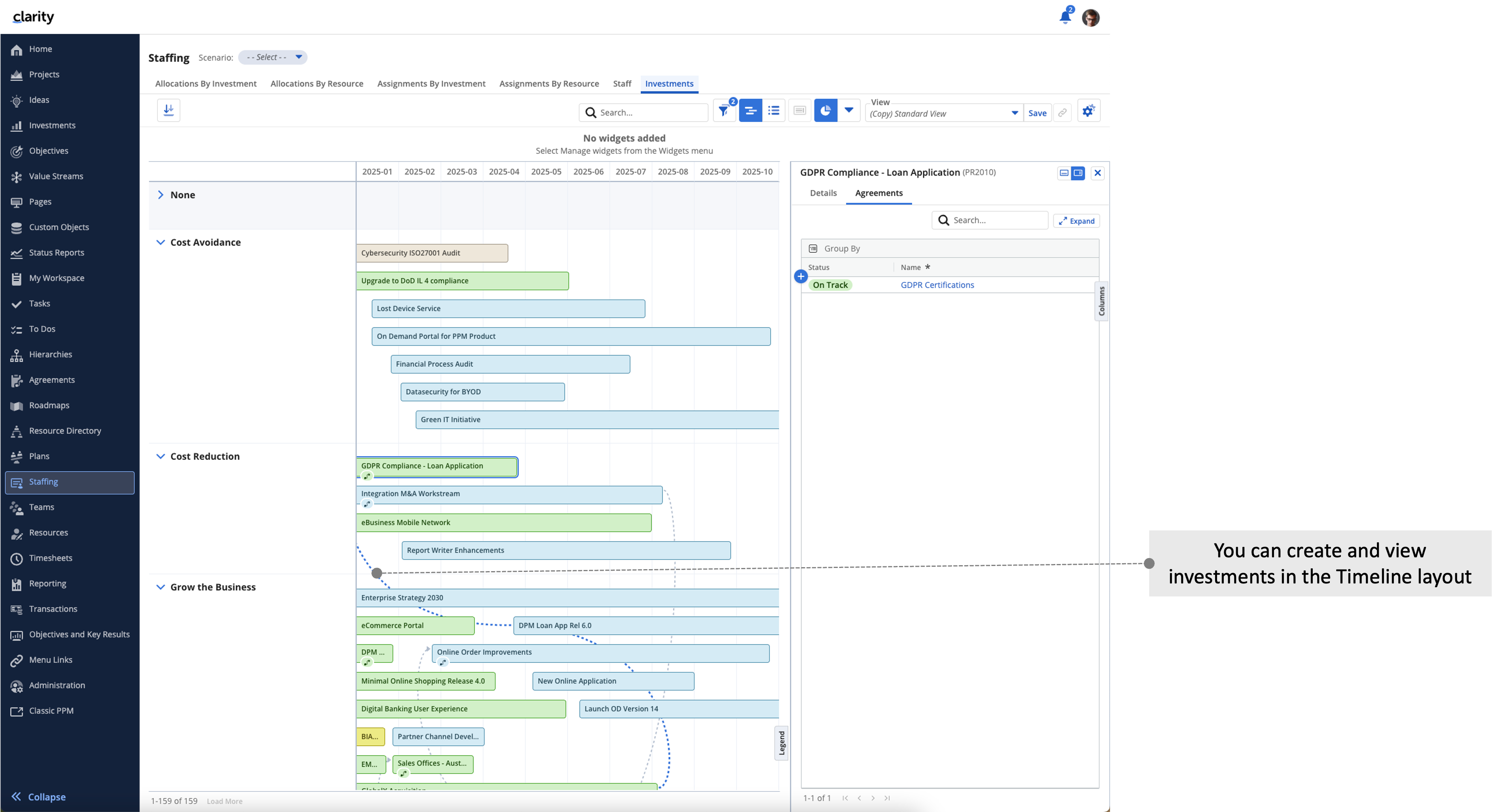
Task: Open Timesheets in the sidebar
Action: click(51, 558)
